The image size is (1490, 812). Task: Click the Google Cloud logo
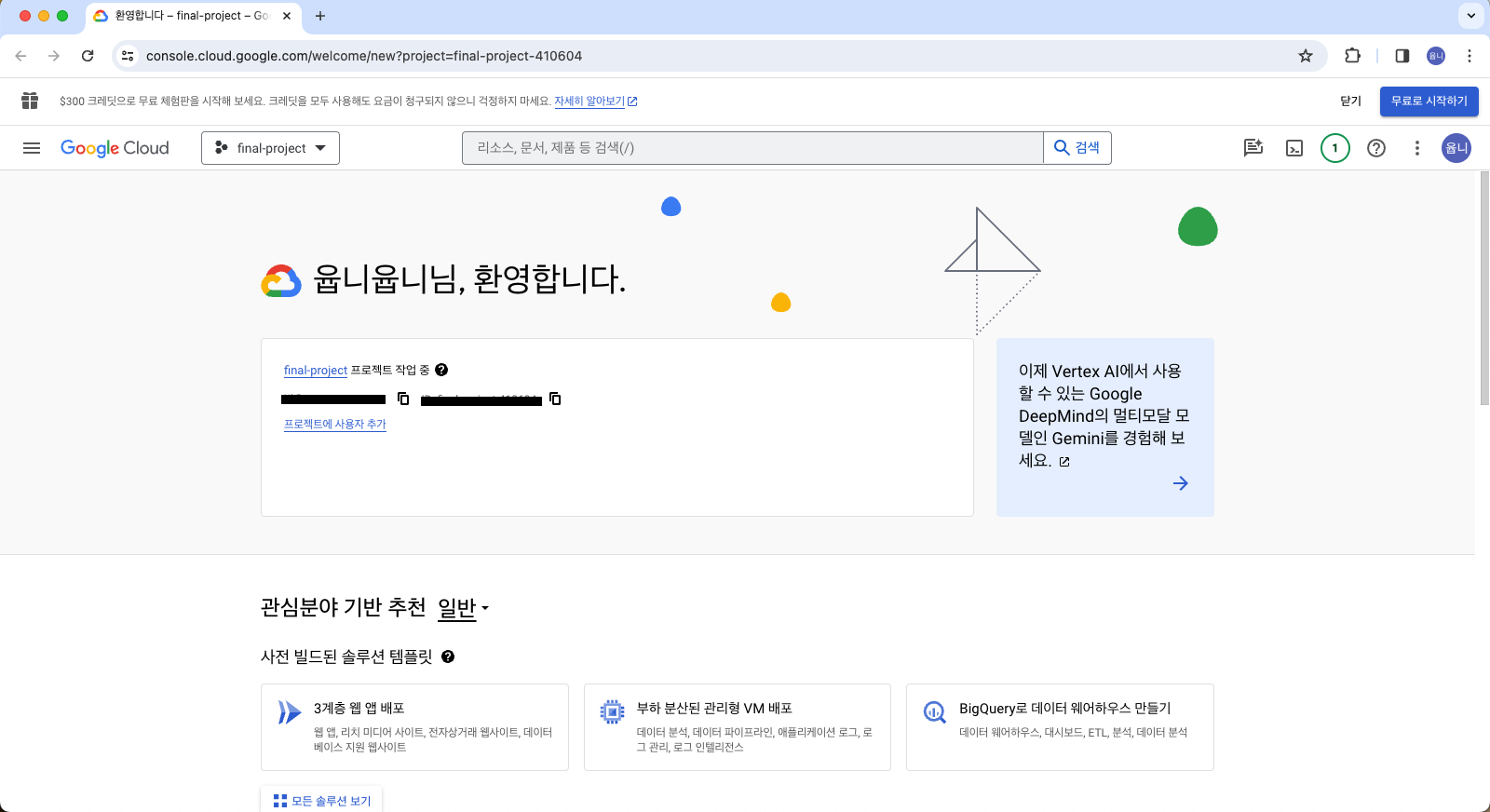(x=115, y=148)
